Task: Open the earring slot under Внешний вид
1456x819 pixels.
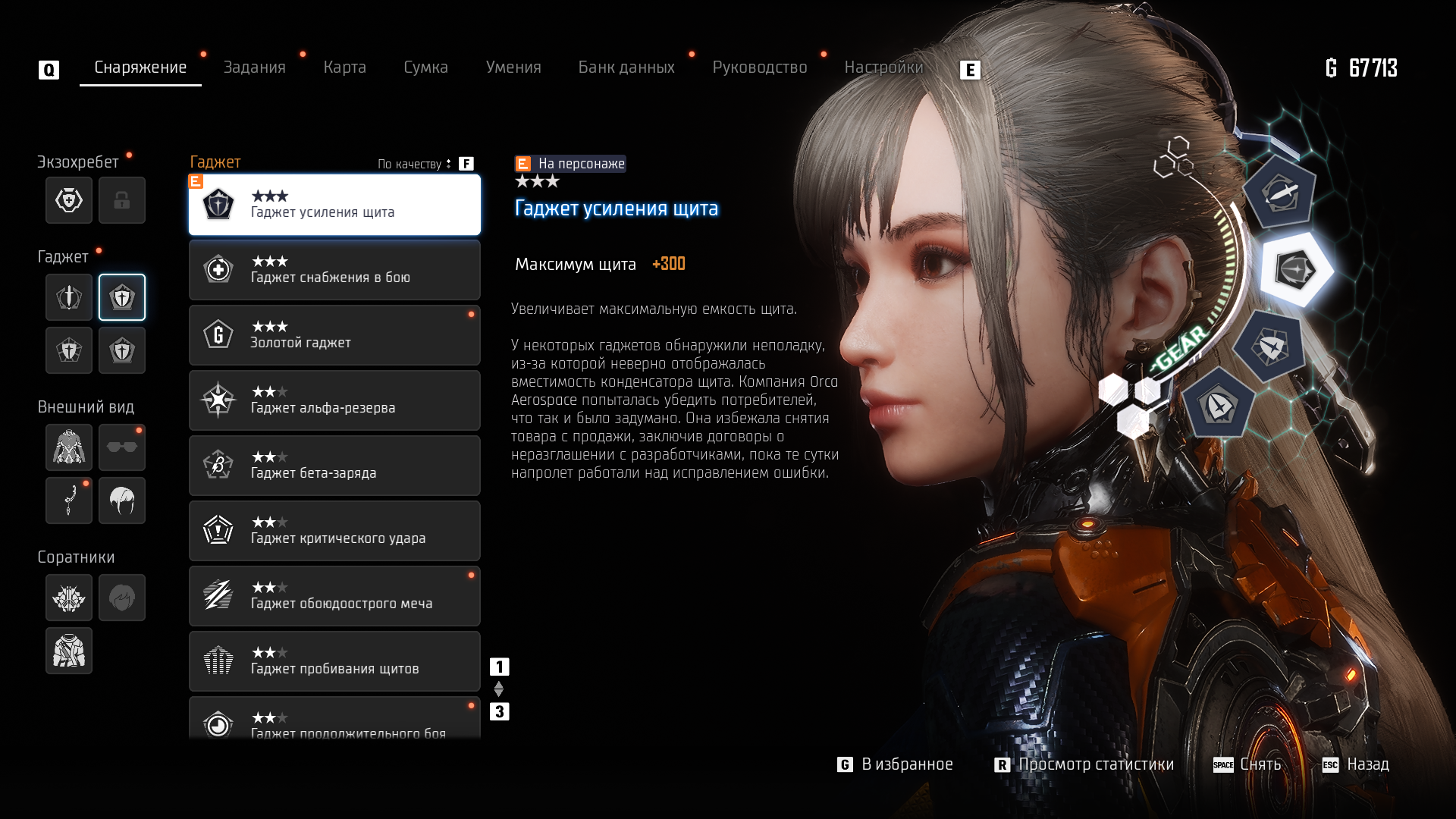Action: click(69, 500)
